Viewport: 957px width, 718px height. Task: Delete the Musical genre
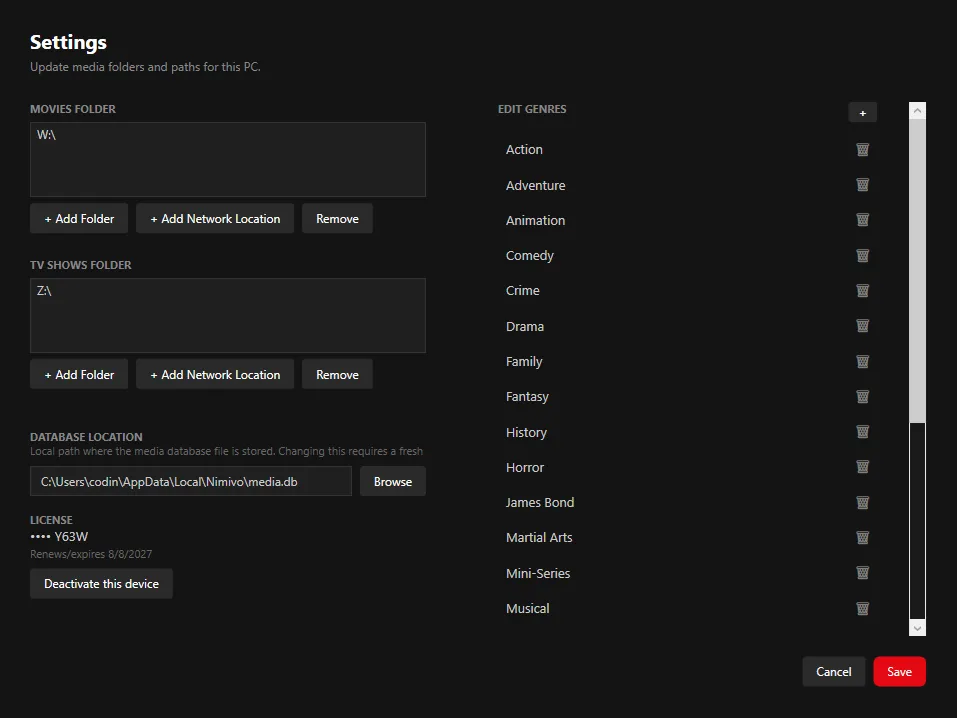pyautogui.click(x=862, y=609)
